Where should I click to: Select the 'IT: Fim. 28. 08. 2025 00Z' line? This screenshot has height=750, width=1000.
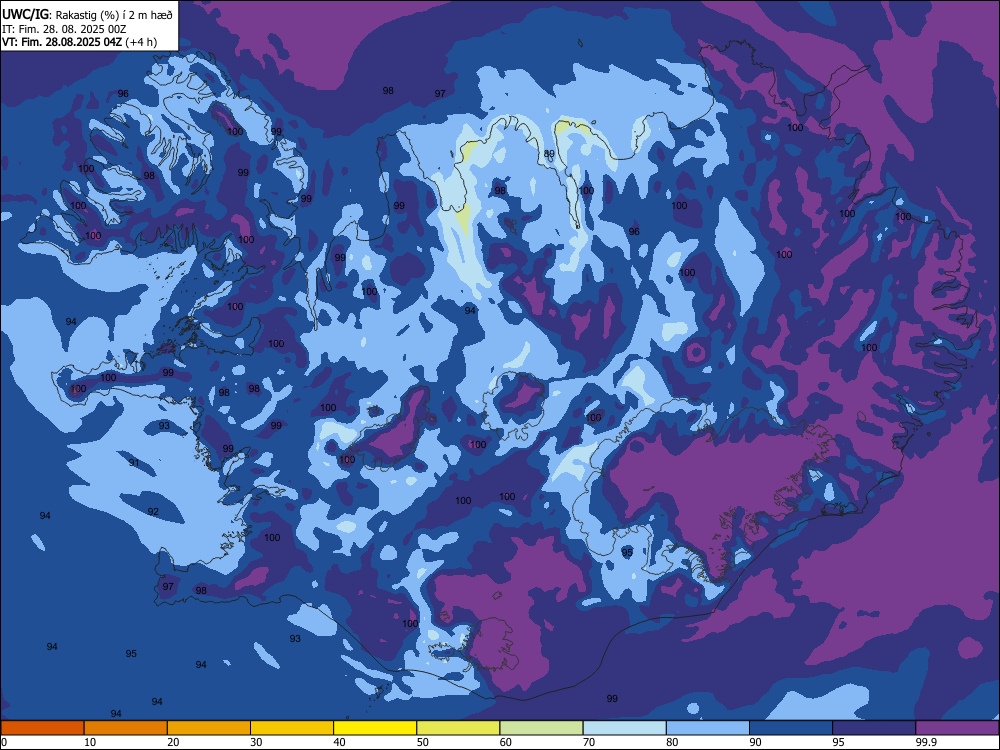coord(64,29)
